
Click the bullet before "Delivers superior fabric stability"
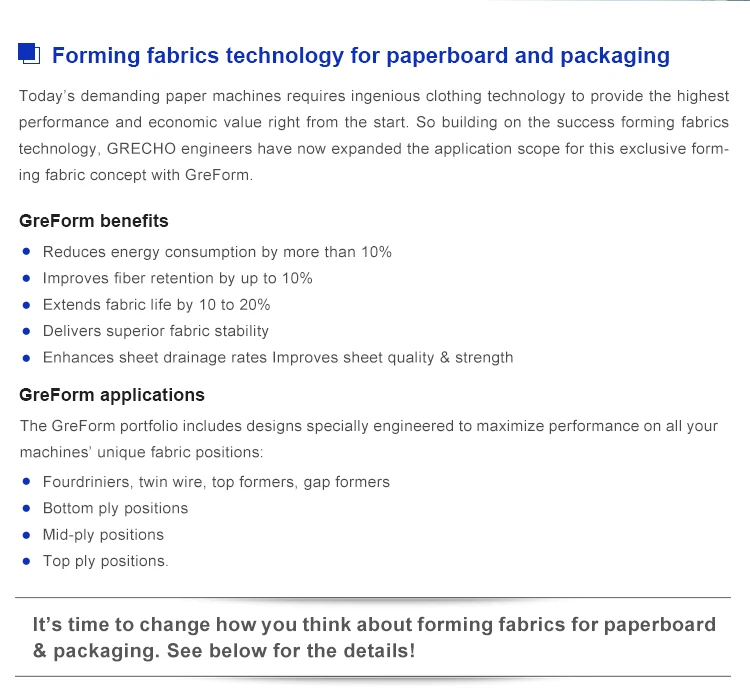27,331
